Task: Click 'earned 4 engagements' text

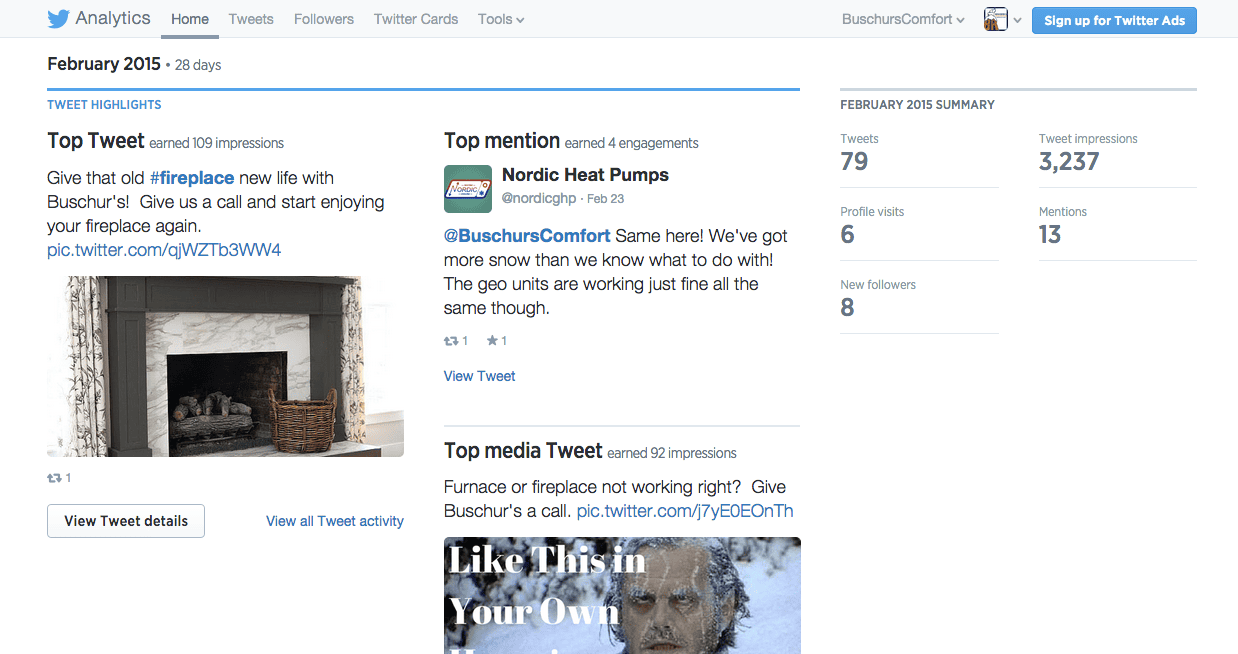Action: [632, 143]
